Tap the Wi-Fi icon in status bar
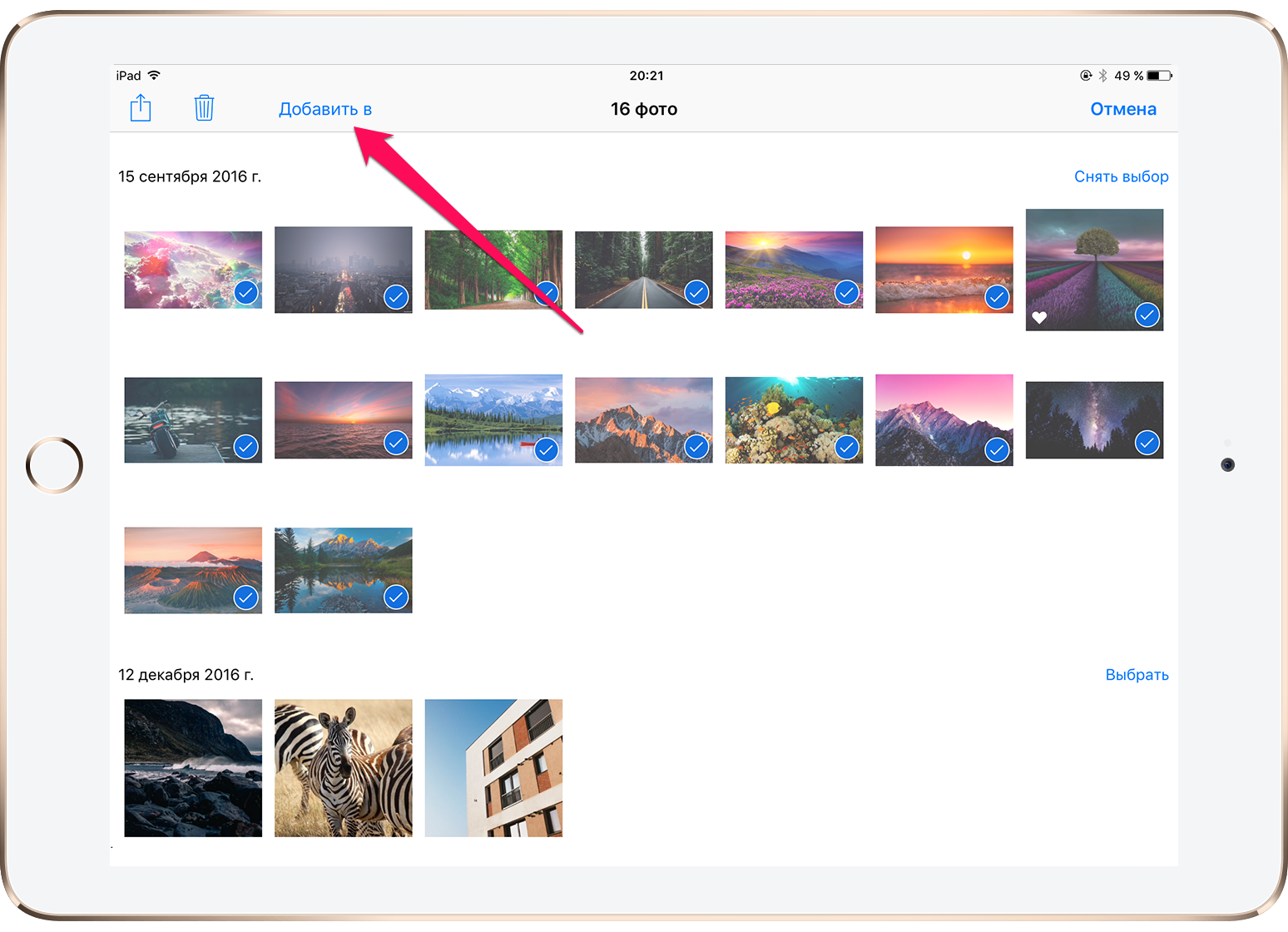 click(x=154, y=75)
